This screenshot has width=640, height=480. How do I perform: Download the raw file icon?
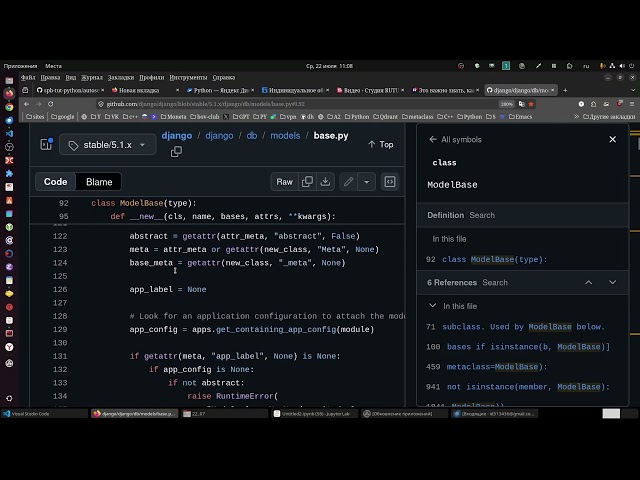tap(325, 182)
